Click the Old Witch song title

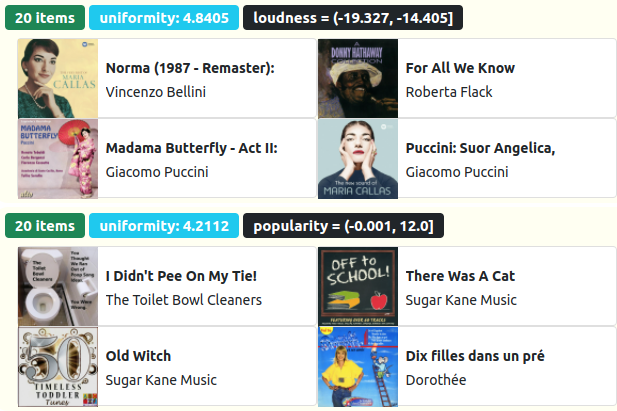click(138, 356)
